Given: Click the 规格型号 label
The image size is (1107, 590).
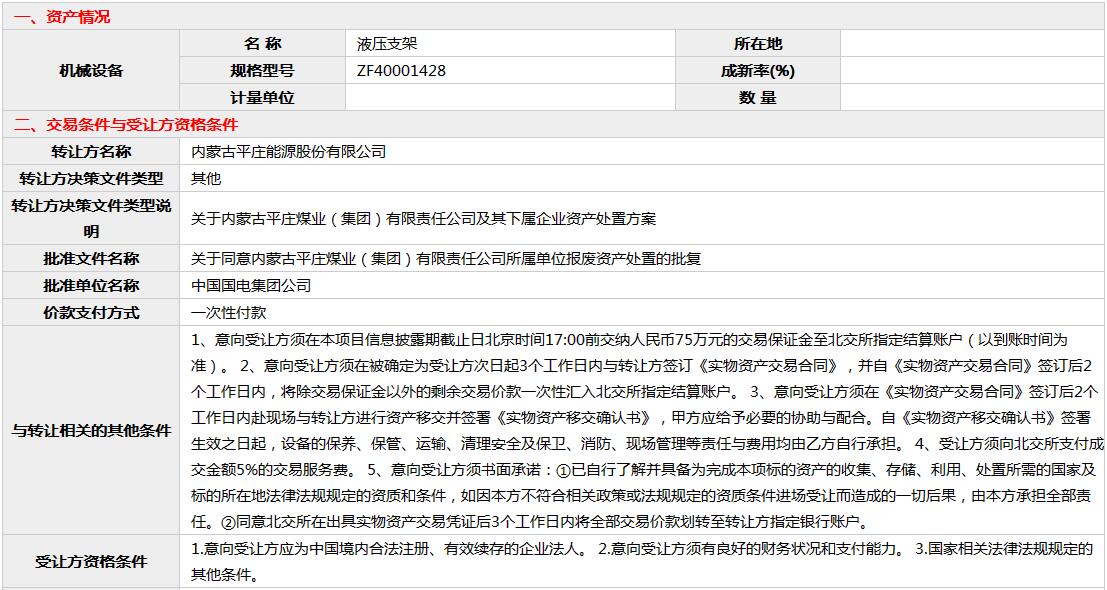Looking at the screenshot, I should pyautogui.click(x=263, y=71).
